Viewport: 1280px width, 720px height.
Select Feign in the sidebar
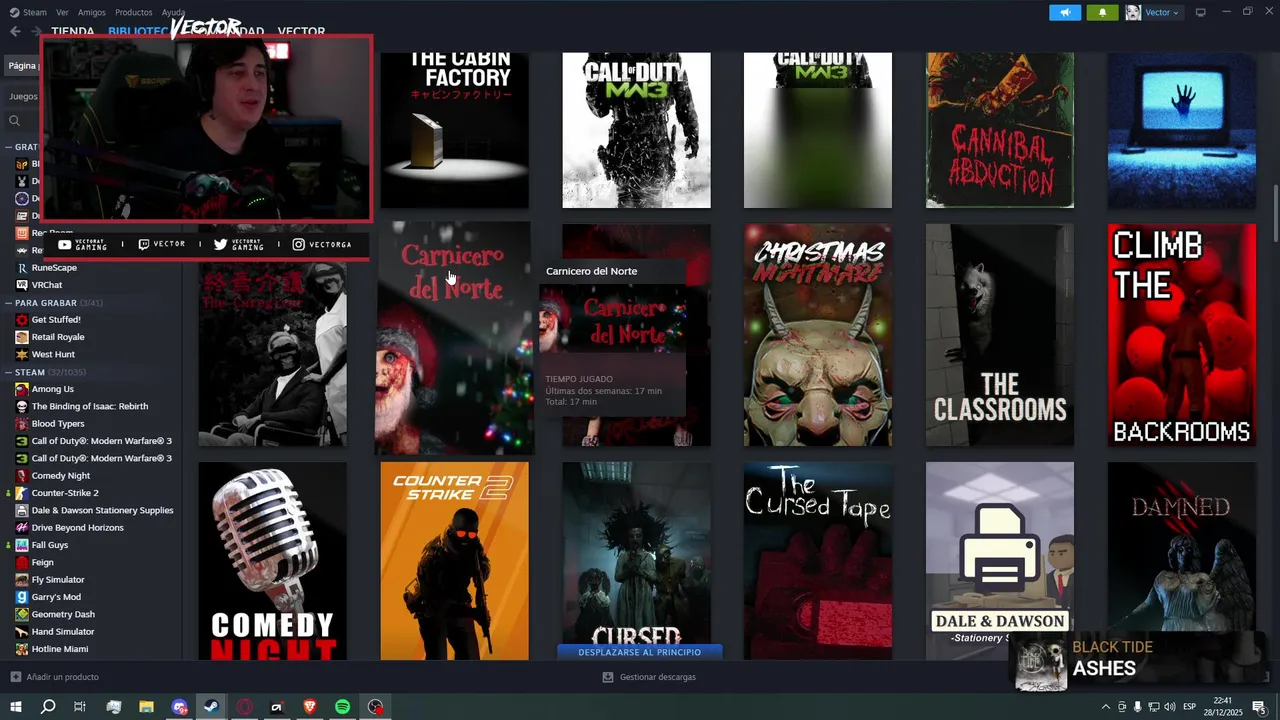pos(43,562)
